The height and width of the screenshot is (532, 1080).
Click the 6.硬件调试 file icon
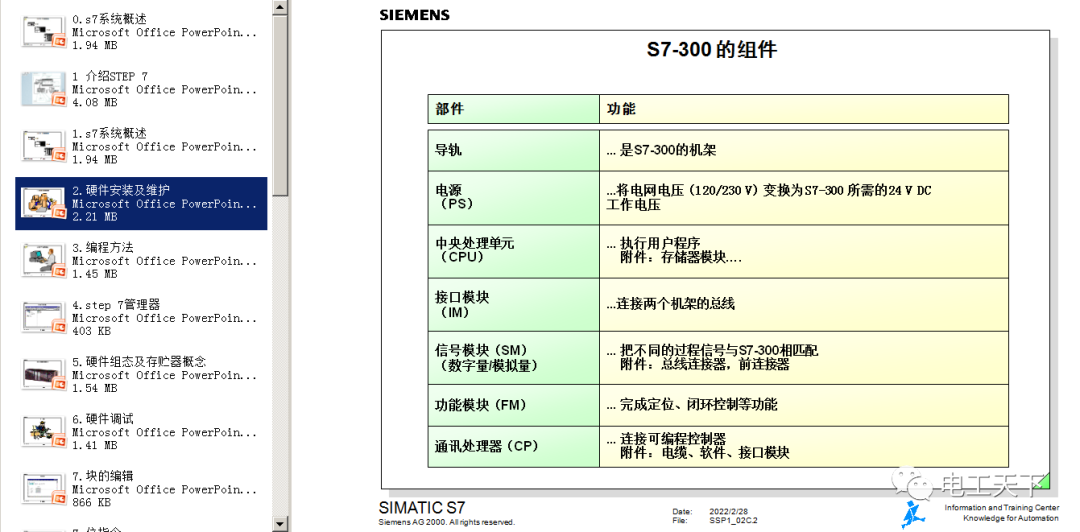point(43,433)
